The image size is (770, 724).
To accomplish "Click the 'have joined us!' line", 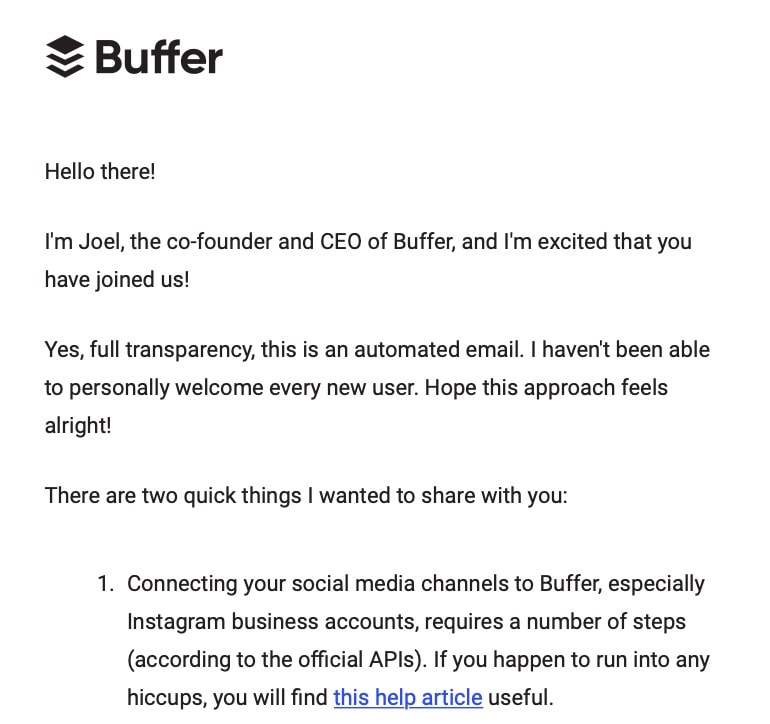I will coord(117,279).
